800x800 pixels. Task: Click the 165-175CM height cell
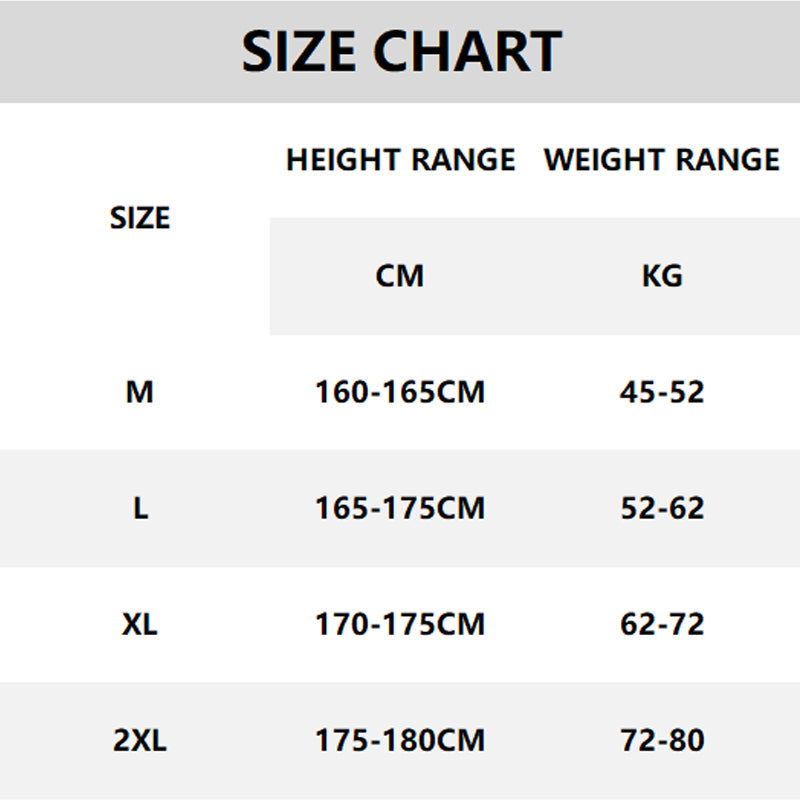coord(400,508)
